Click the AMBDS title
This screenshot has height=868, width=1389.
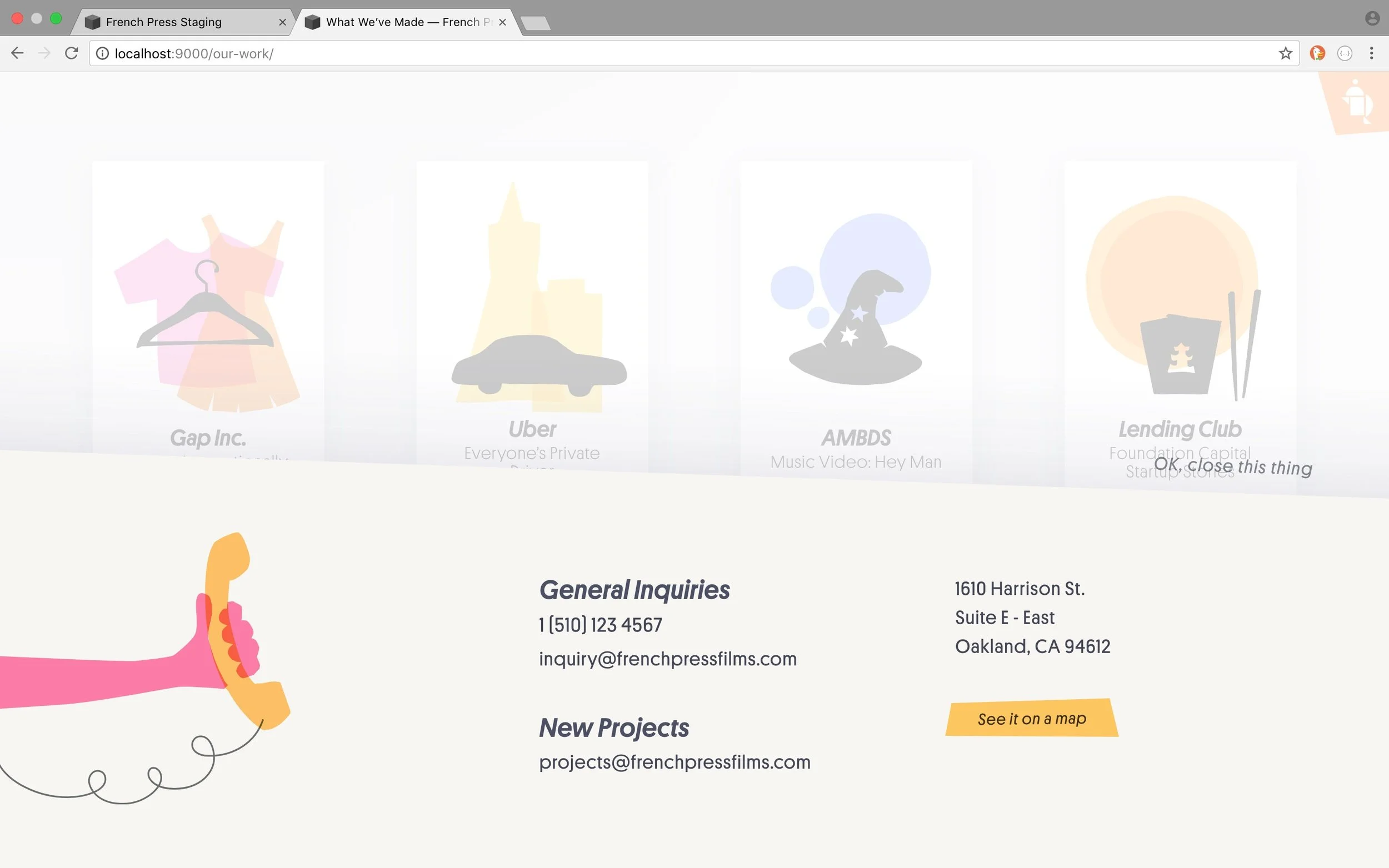point(856,438)
